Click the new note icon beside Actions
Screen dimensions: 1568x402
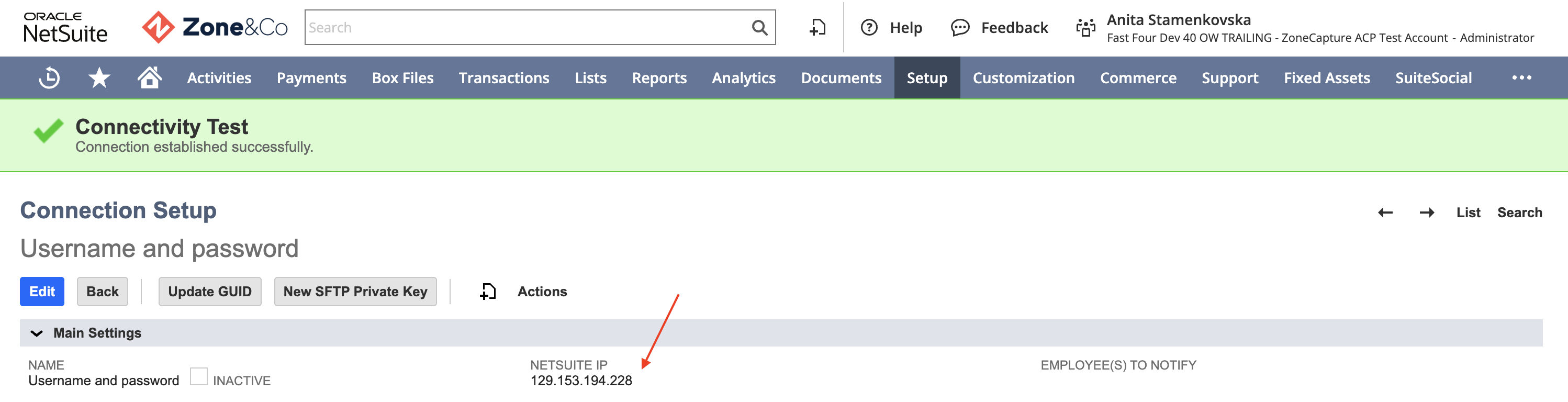[488, 292]
